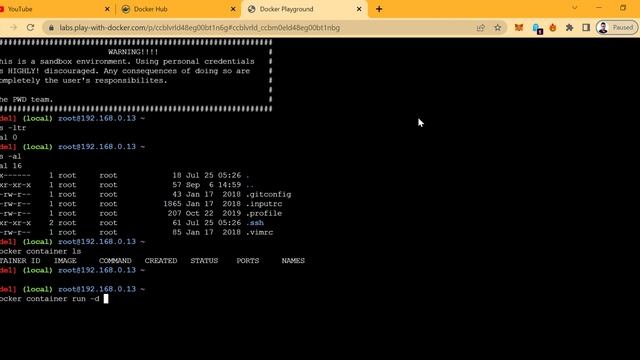Click the WARNING!!!! heading text
The image size is (640, 360).
(x=133, y=52)
